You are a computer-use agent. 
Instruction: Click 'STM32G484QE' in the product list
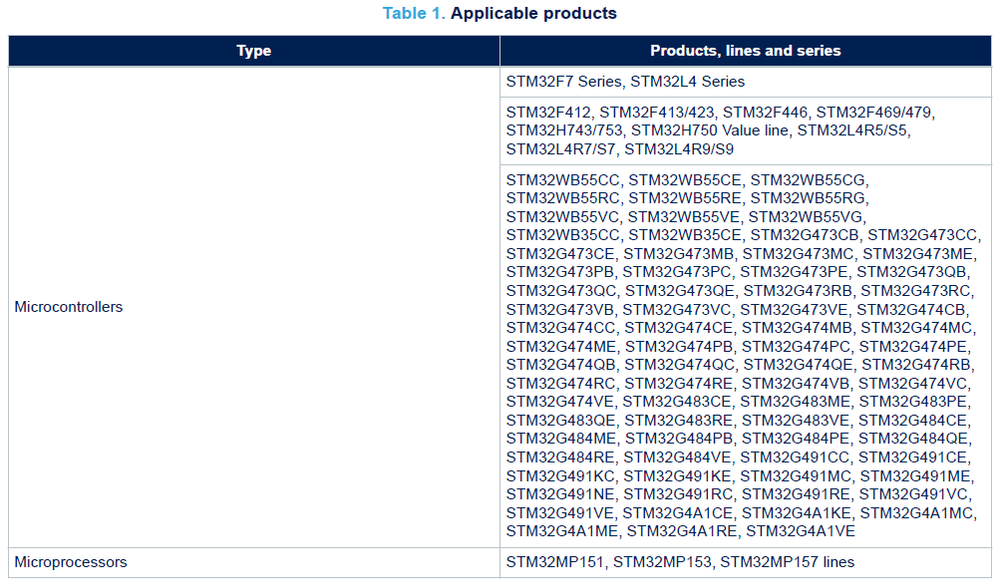tap(913, 439)
